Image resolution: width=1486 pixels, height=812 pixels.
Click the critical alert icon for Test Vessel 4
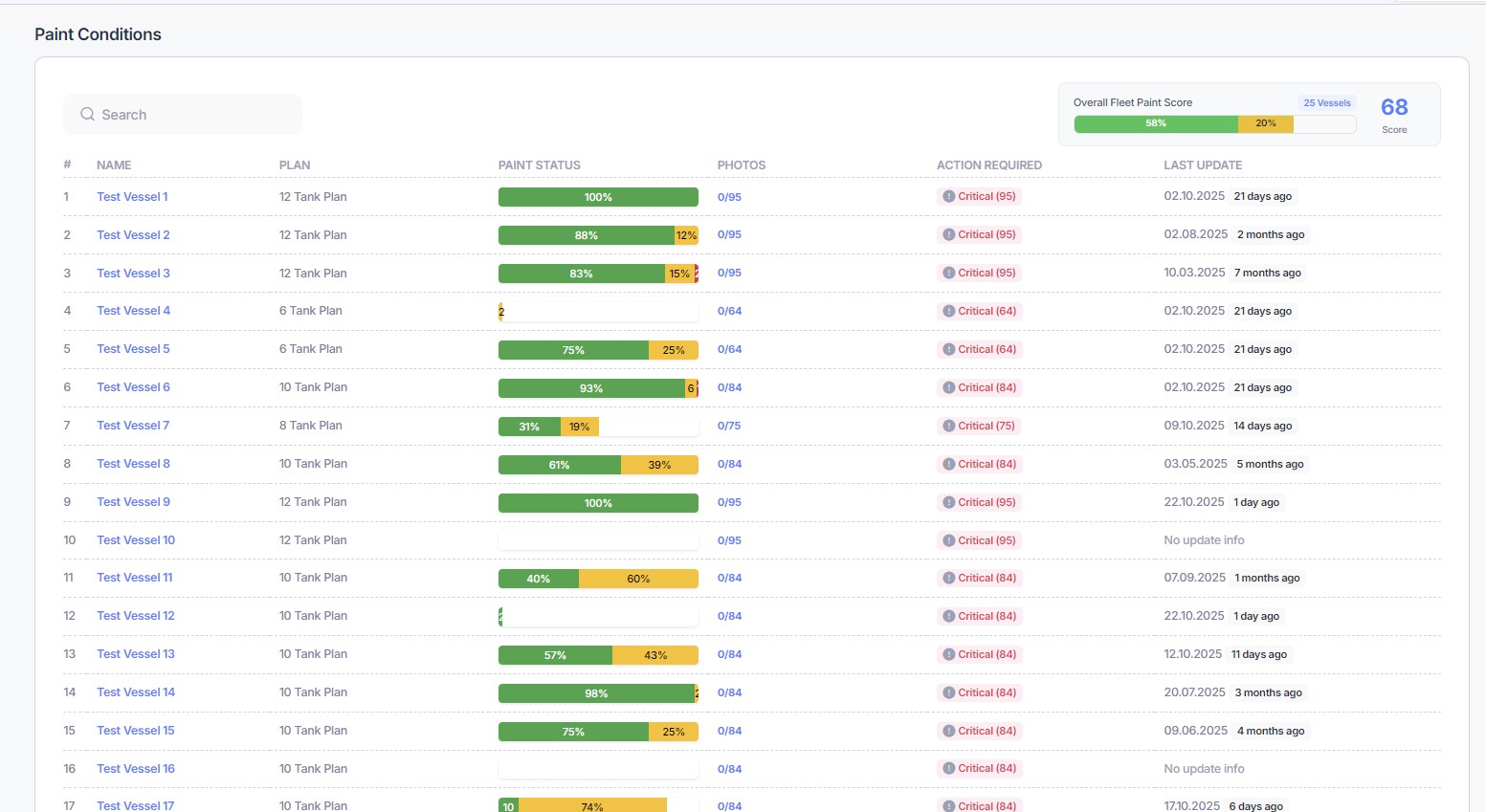pos(948,312)
